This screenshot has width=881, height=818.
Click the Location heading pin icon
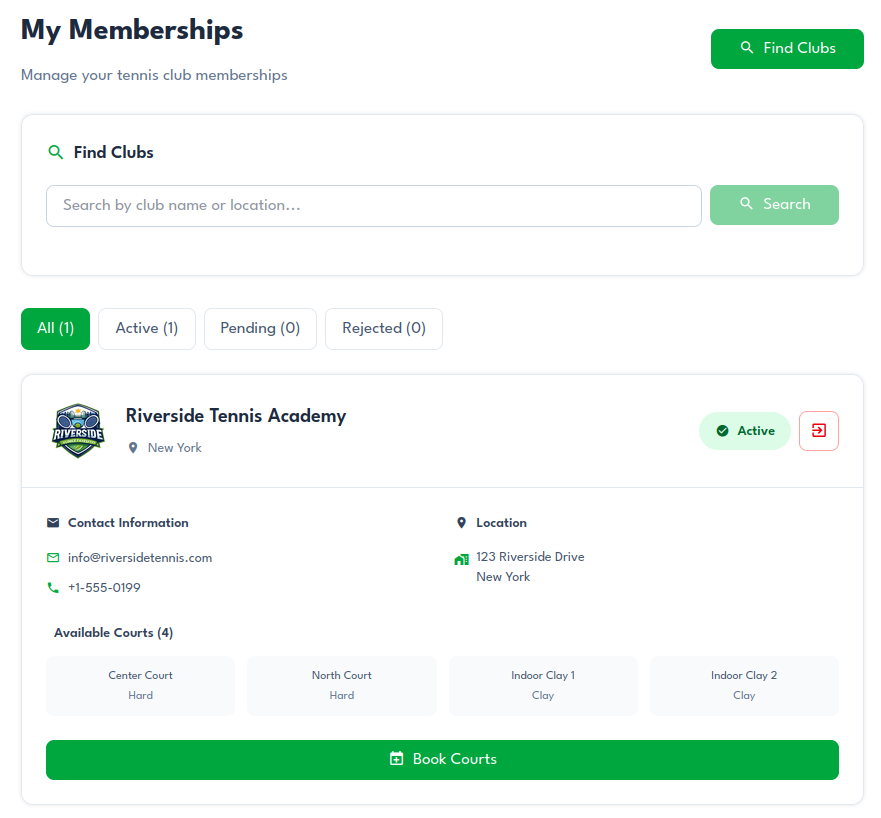(x=461, y=523)
